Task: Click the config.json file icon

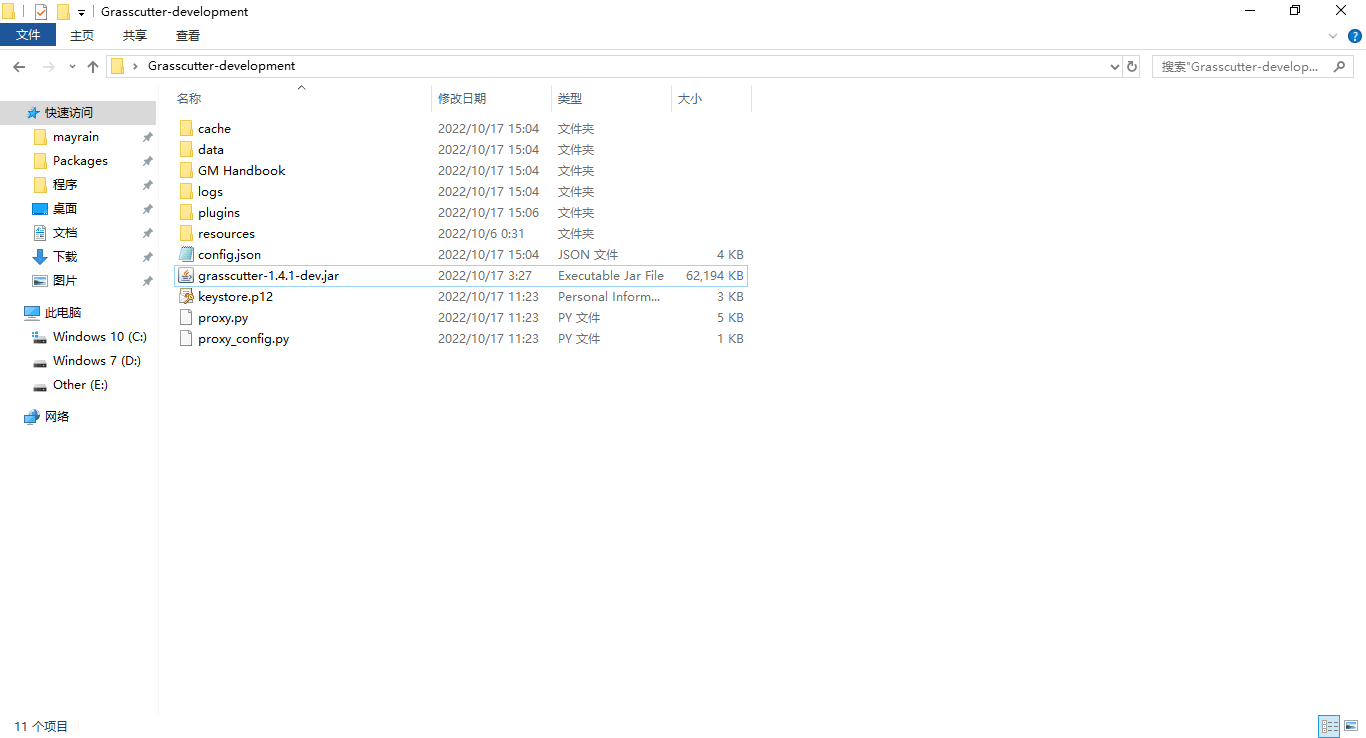Action: [185, 254]
